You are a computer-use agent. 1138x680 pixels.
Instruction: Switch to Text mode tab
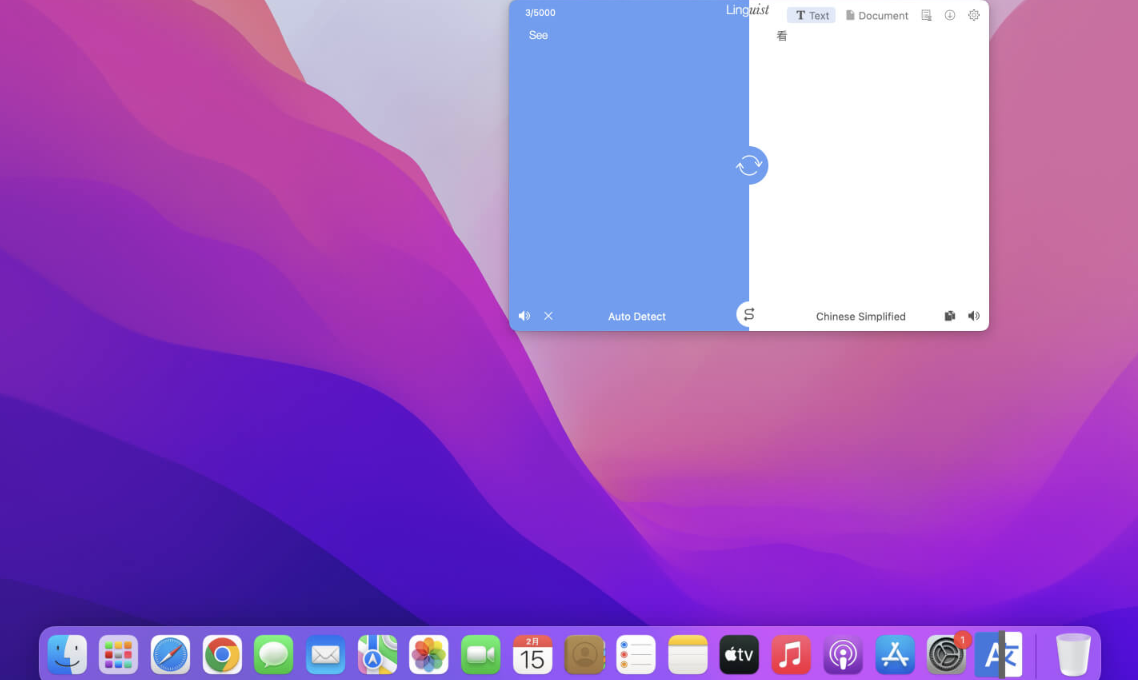pyautogui.click(x=811, y=15)
